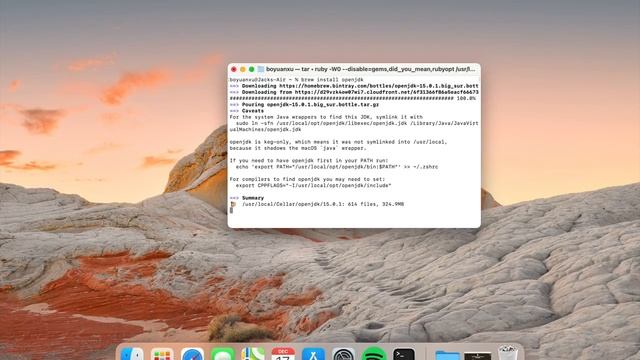Zoom Terminal with the green button
Screen dimensions: 640x360
(251, 69)
